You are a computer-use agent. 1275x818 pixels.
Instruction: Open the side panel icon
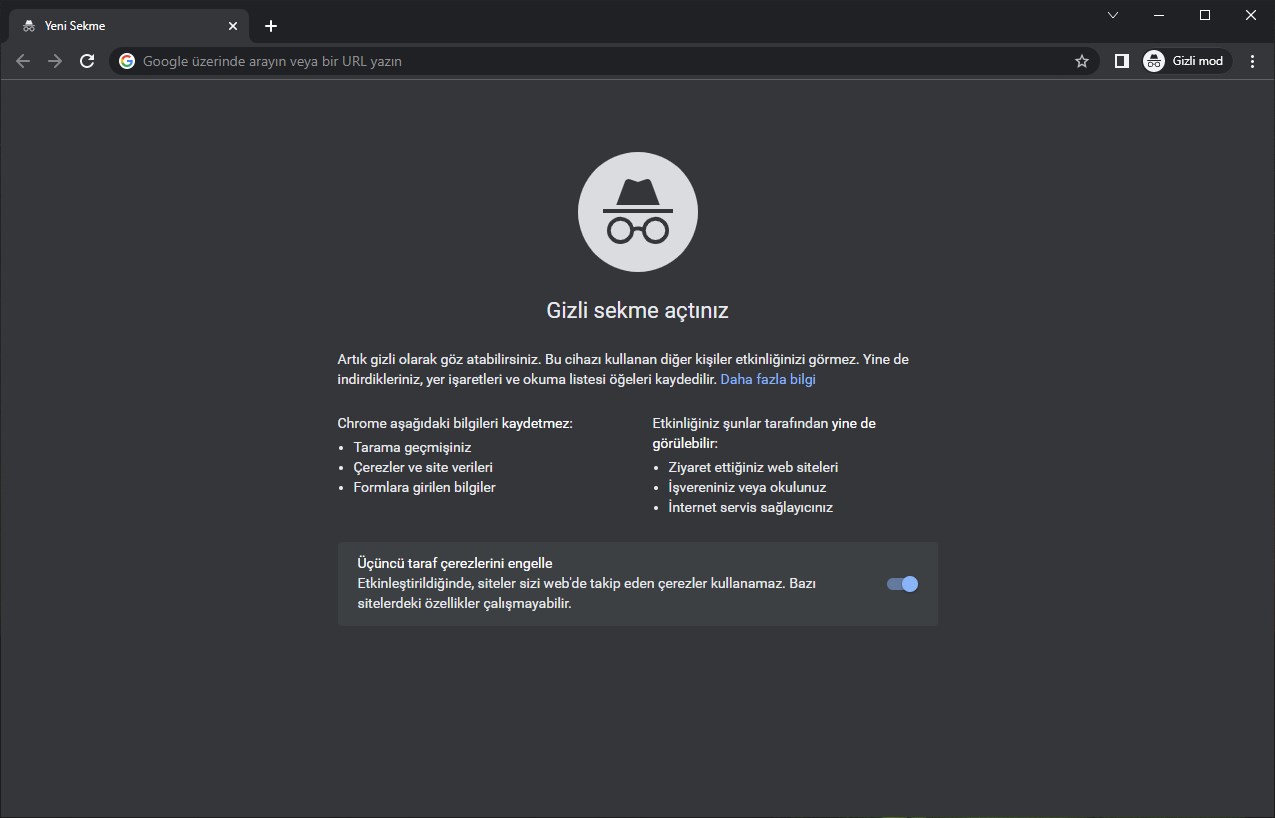click(1122, 61)
